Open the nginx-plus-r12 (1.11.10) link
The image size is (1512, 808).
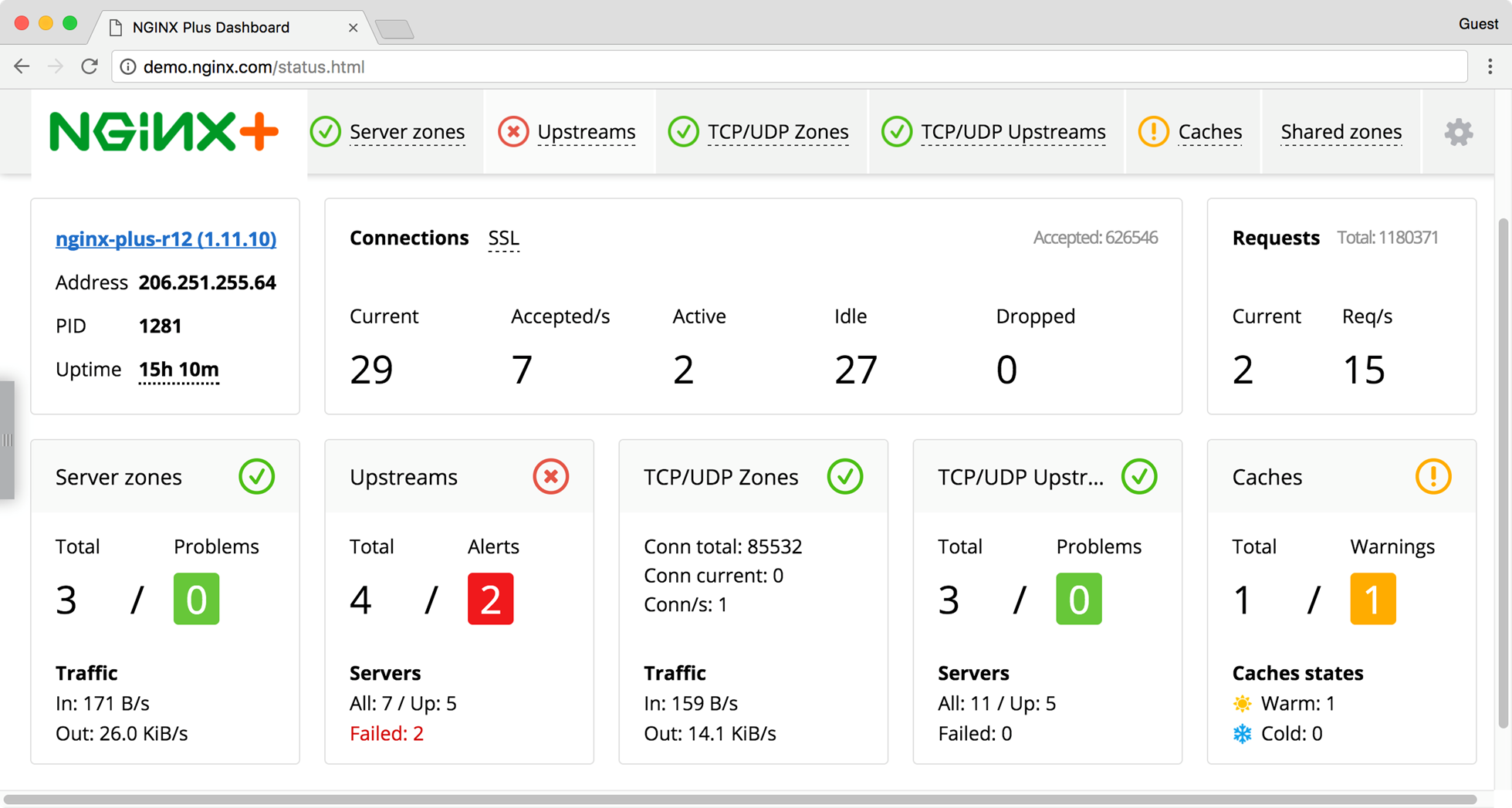(x=166, y=238)
